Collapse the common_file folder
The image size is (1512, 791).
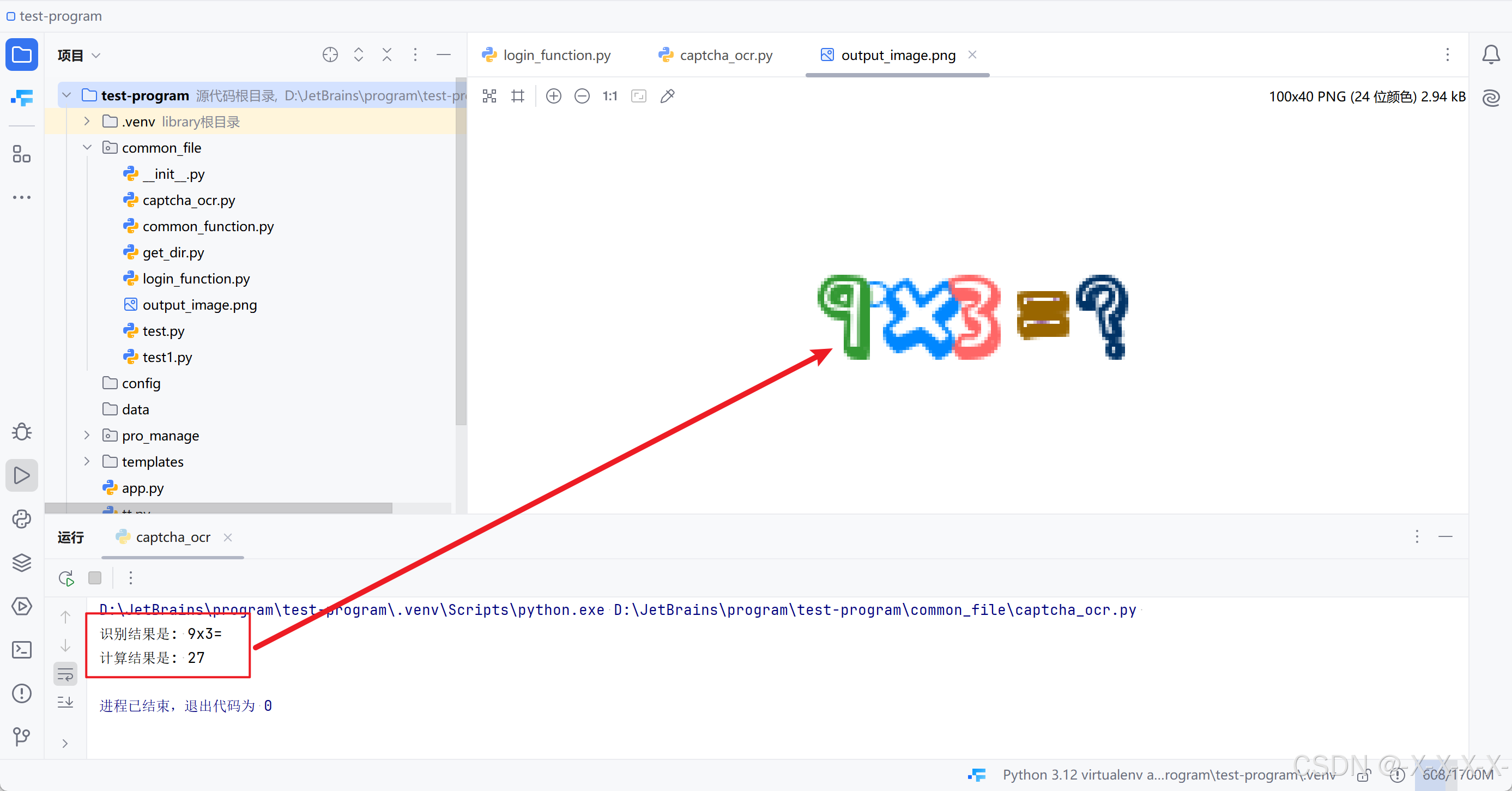[x=87, y=147]
